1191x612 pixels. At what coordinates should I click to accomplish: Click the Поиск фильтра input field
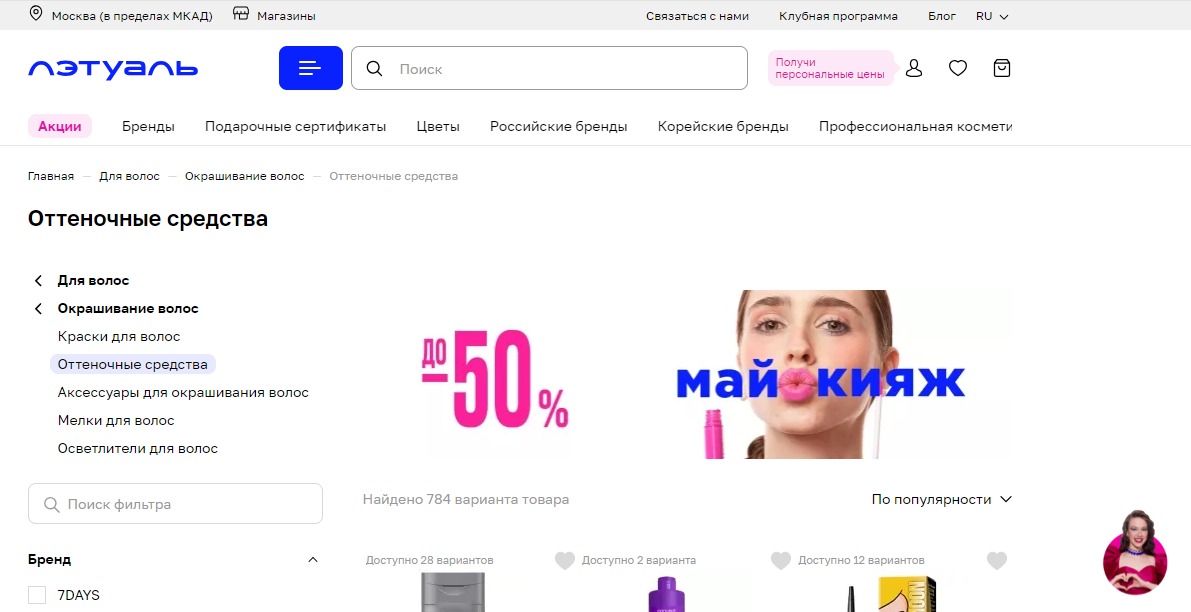175,504
